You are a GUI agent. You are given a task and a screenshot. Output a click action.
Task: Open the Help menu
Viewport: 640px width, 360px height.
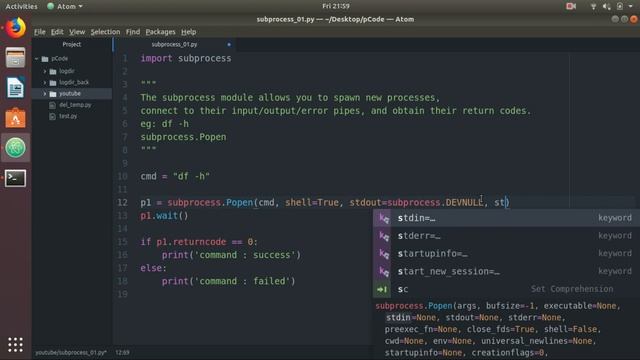(189, 32)
